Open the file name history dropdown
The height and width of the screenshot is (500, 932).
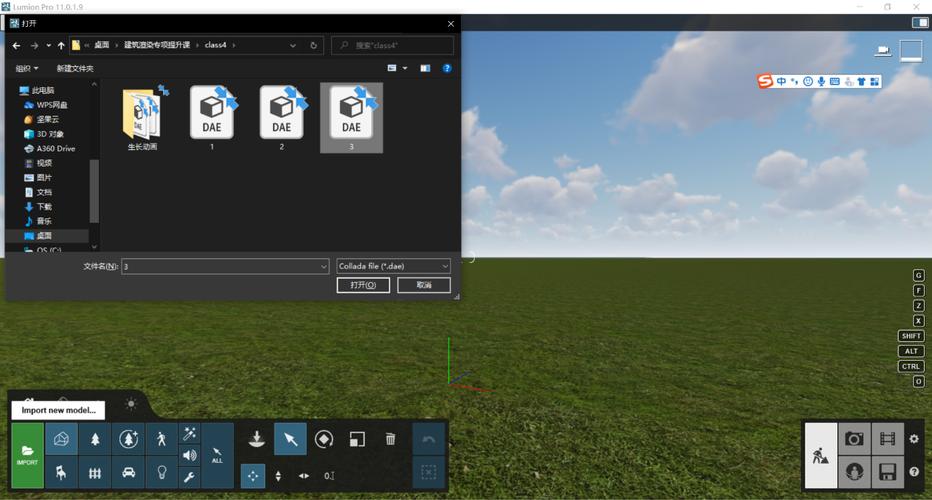click(323, 267)
